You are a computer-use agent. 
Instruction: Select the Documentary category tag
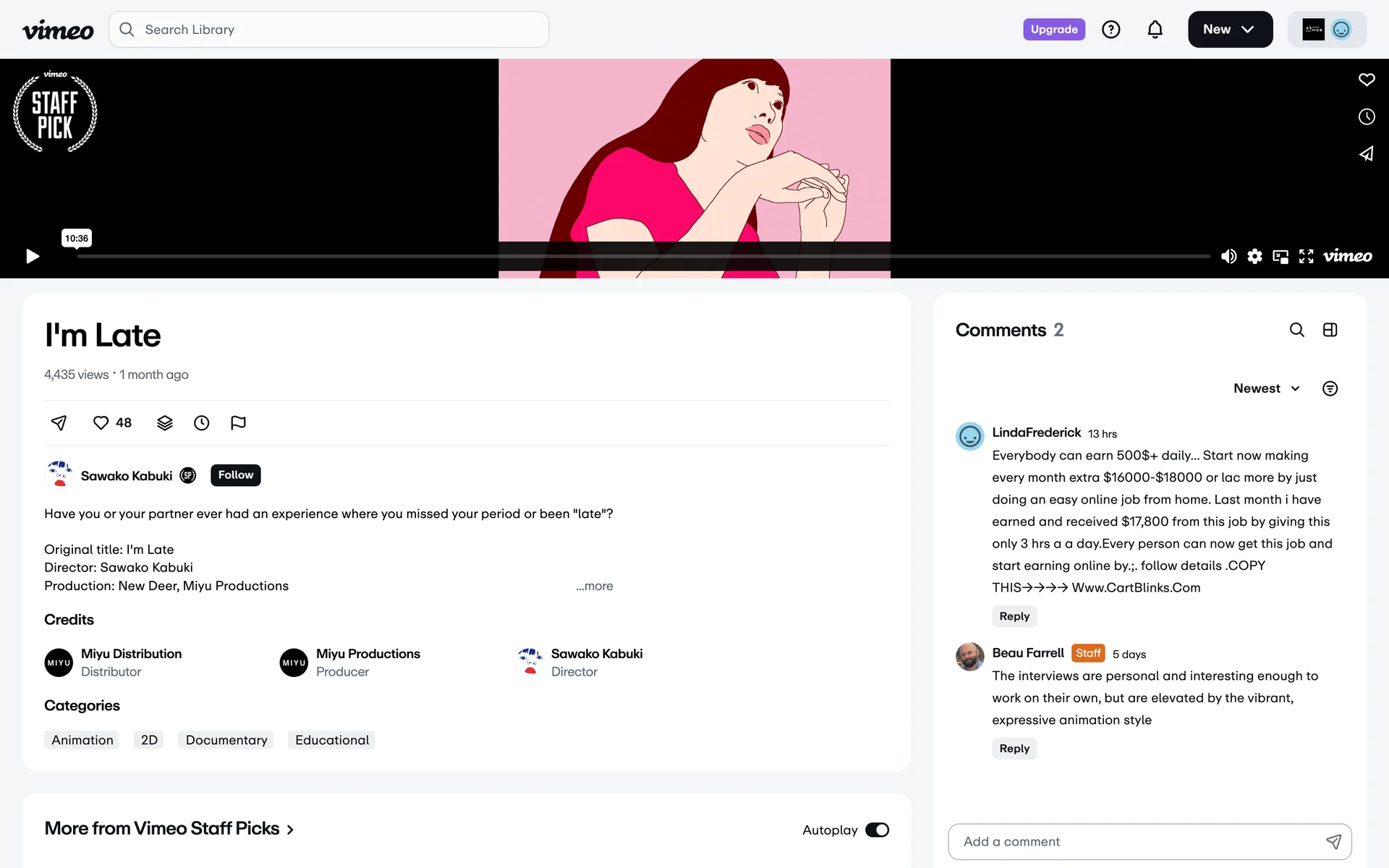(226, 740)
